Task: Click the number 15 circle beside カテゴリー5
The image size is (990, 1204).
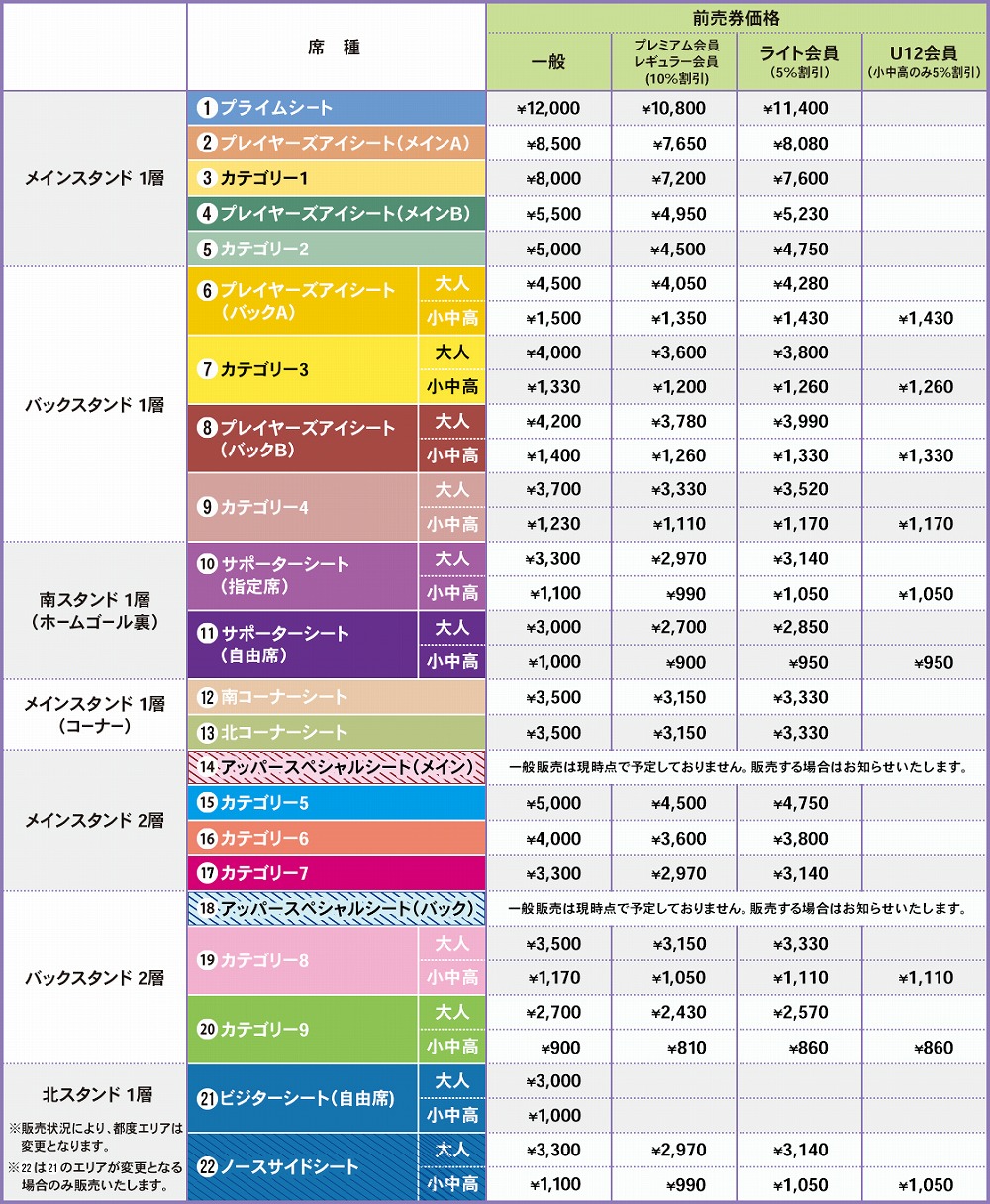Action: tap(207, 803)
